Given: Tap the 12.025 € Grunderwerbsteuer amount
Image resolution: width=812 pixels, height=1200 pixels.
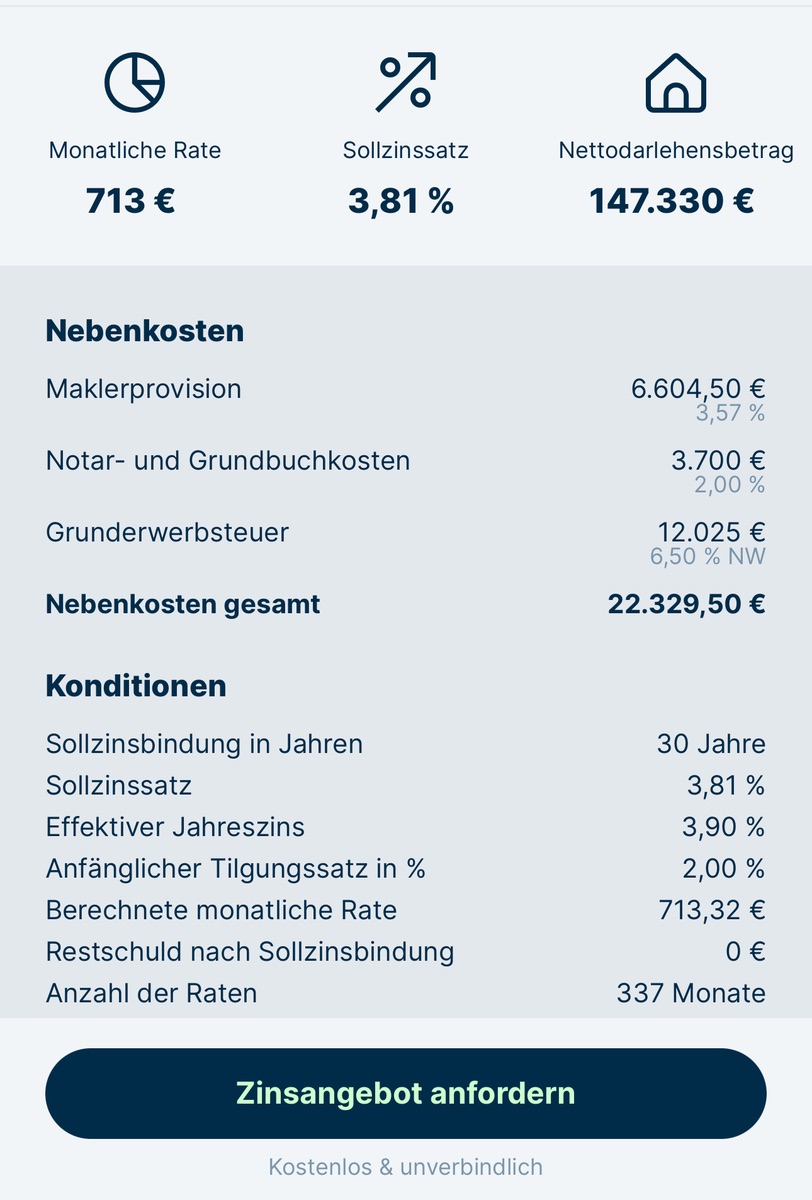Looking at the screenshot, I should pos(711,532).
